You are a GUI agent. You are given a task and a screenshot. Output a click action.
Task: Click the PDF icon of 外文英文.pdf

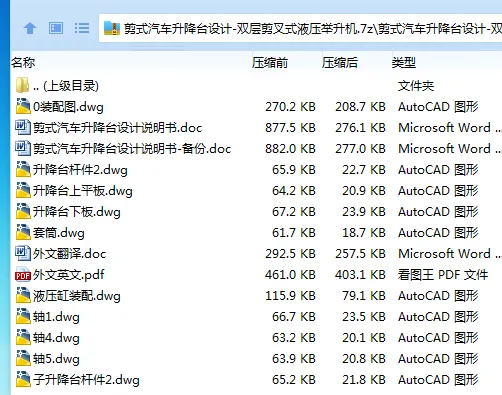23,275
